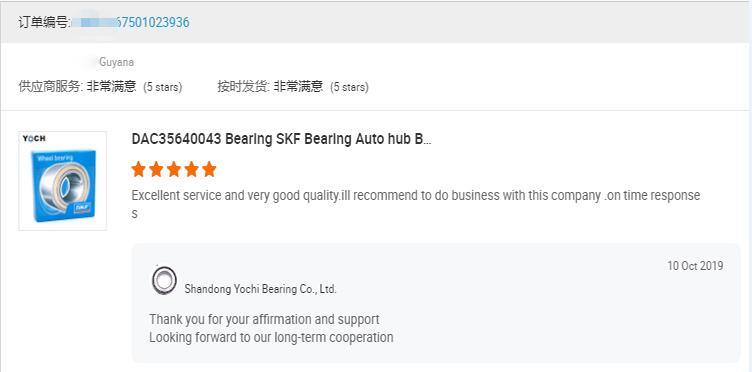The image size is (752, 372).
Task: Select the Guyana country label
Action: pos(117,62)
